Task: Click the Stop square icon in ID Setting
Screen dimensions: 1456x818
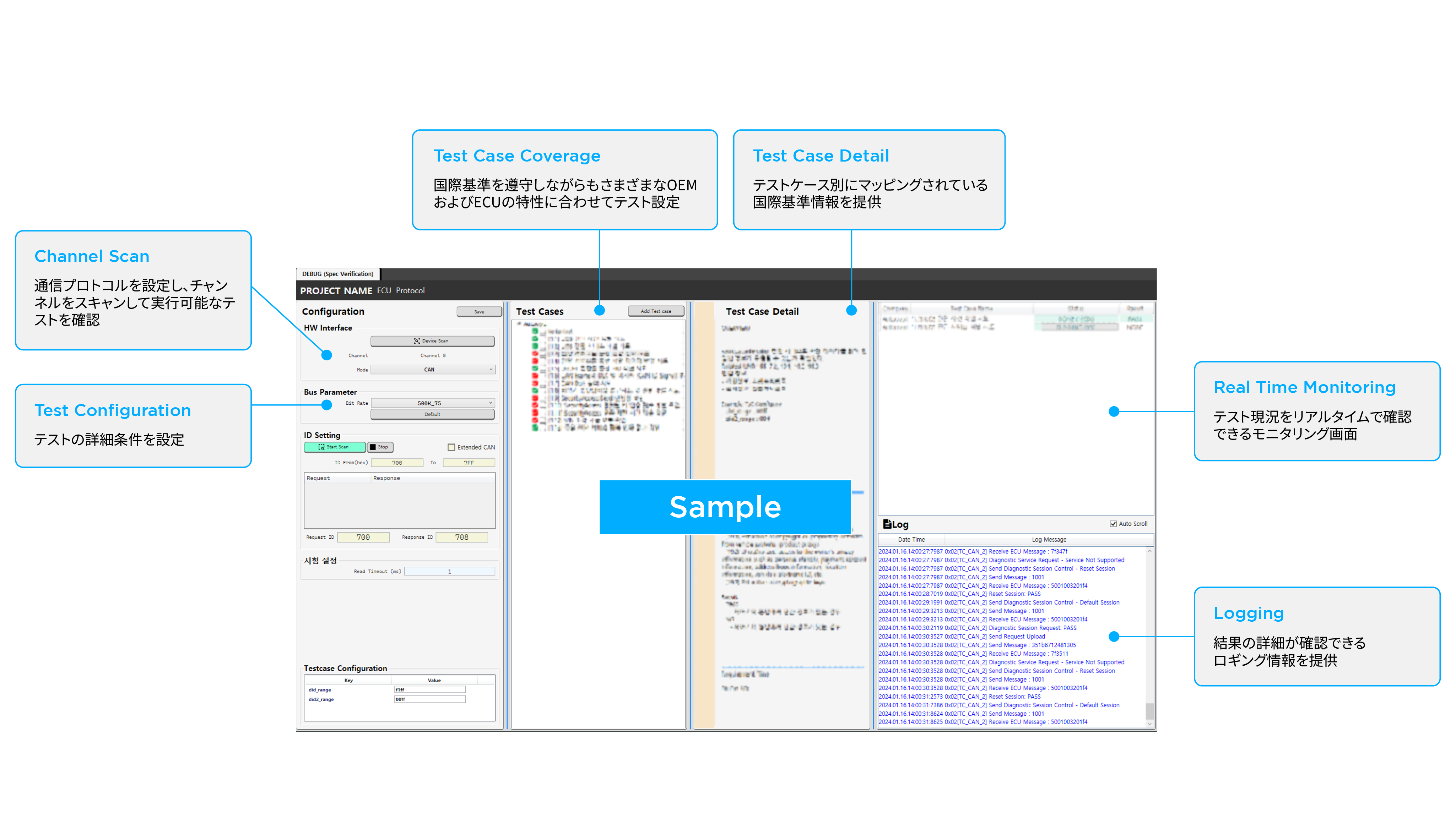Action: (373, 447)
